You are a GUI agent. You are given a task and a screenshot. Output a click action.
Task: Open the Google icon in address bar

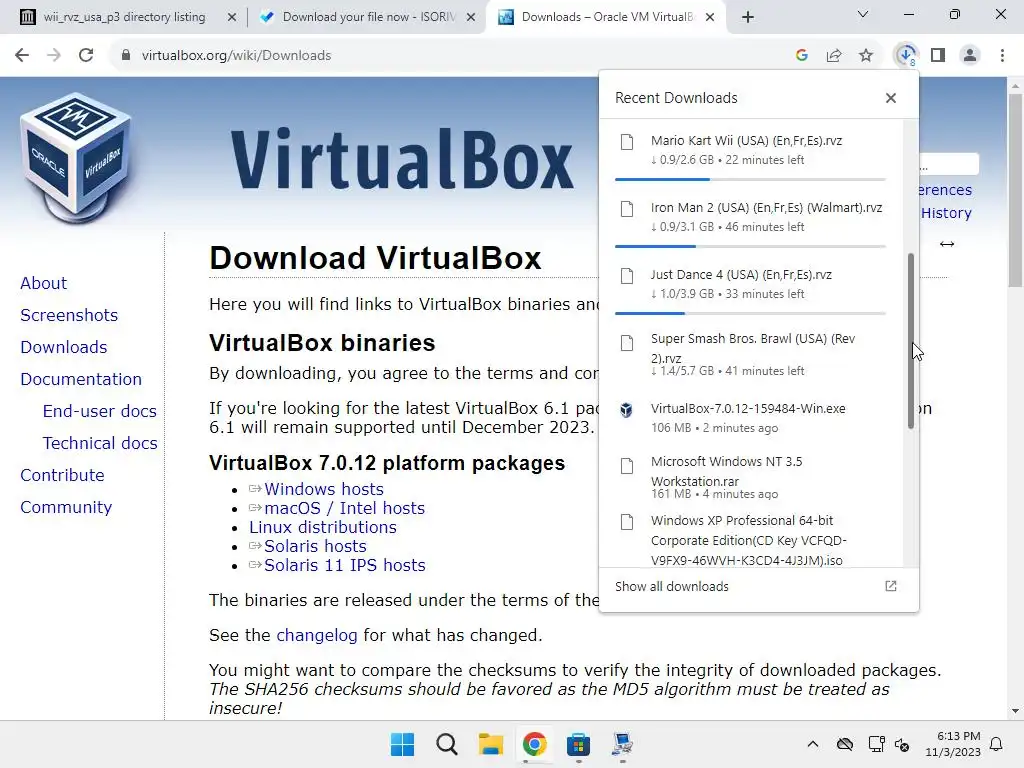pyautogui.click(x=802, y=56)
